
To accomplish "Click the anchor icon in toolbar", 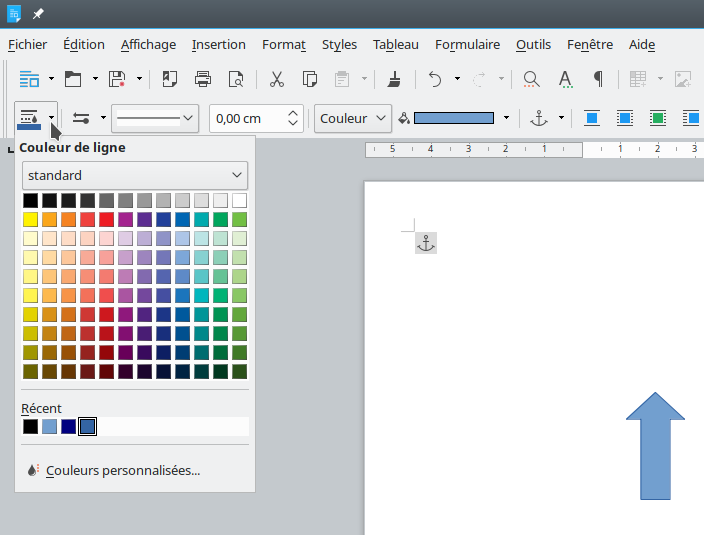I will (539, 118).
